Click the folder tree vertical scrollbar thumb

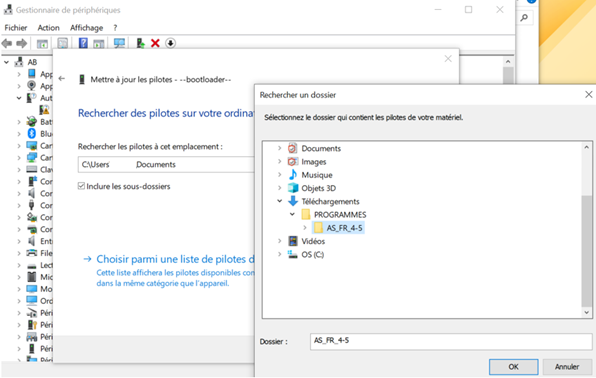click(x=586, y=251)
